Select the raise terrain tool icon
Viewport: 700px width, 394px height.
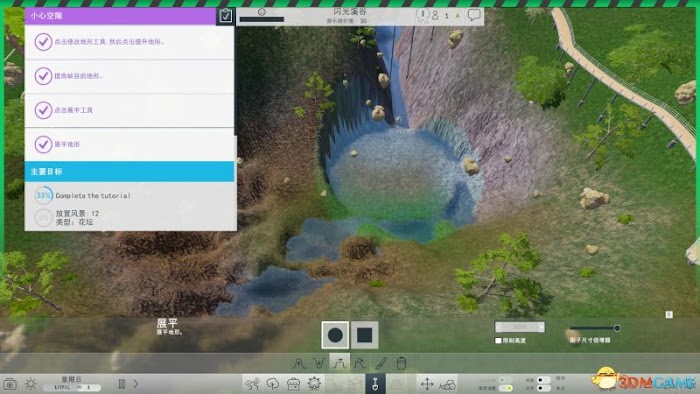(299, 363)
